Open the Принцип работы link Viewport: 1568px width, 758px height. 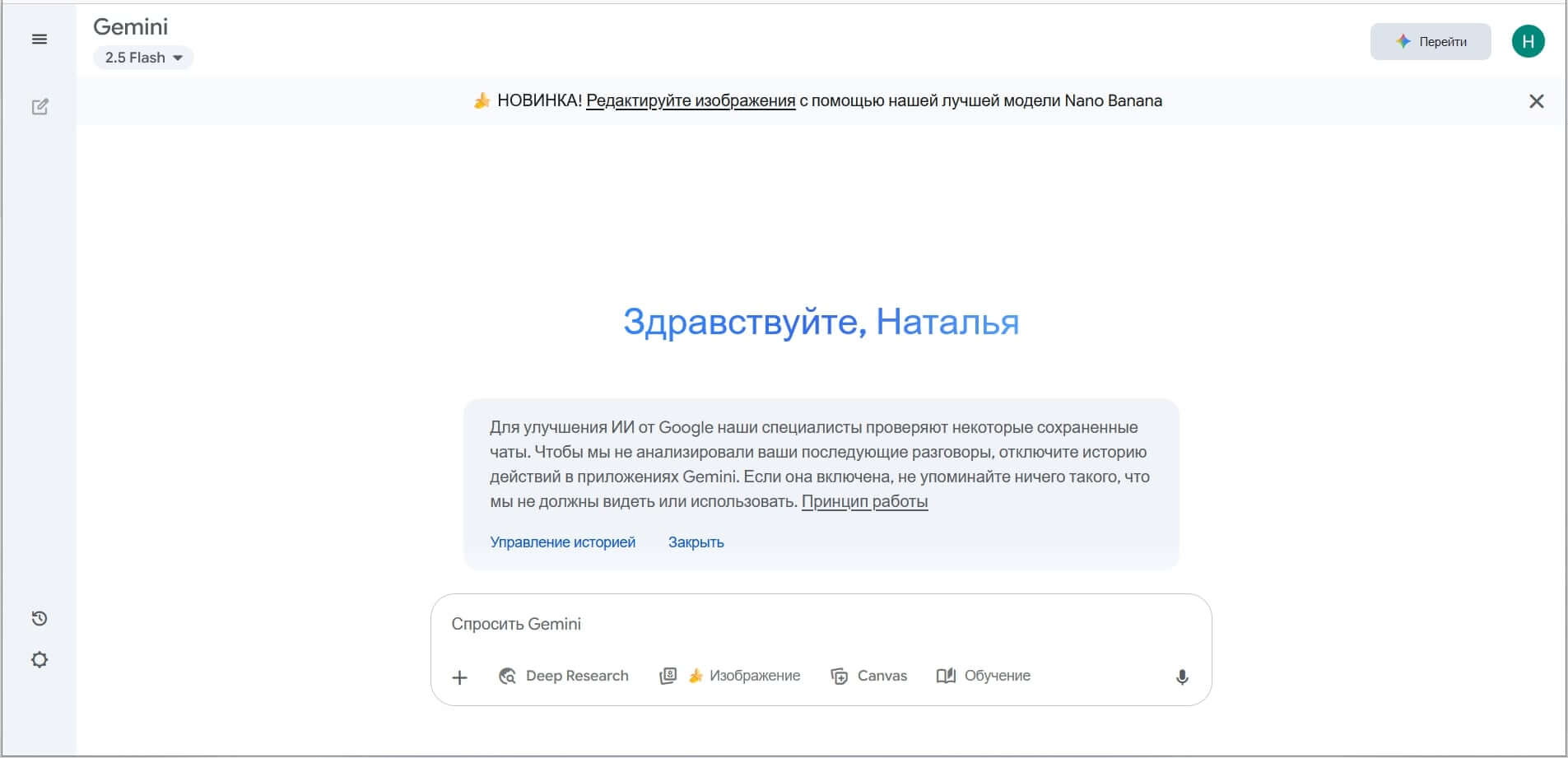(x=864, y=501)
